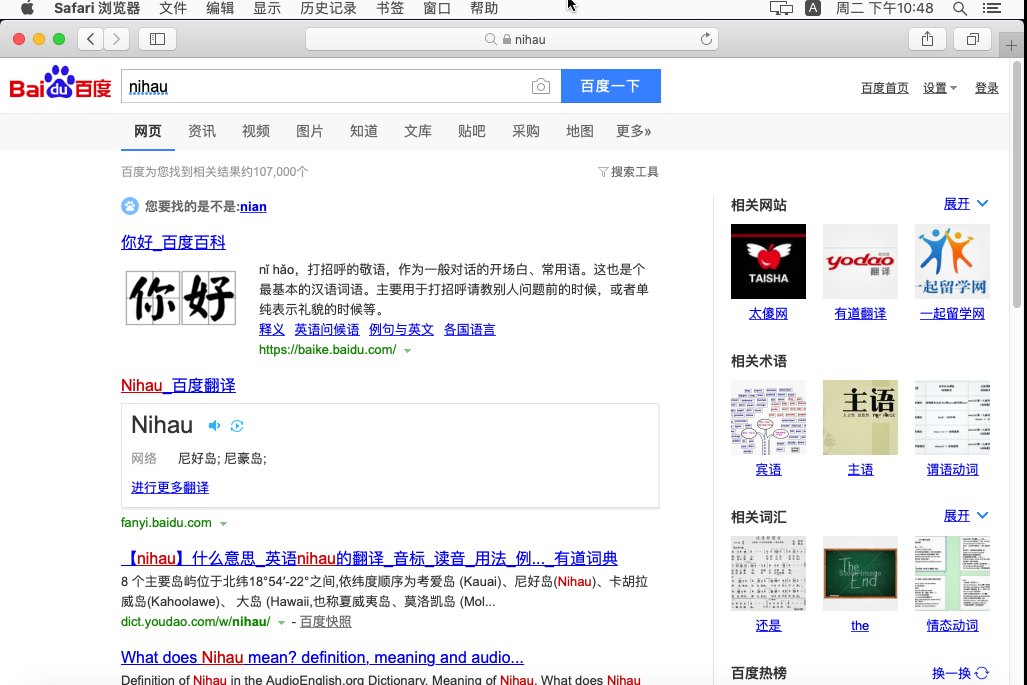
Task: Open the 主语 thumbnail image
Action: coord(860,417)
